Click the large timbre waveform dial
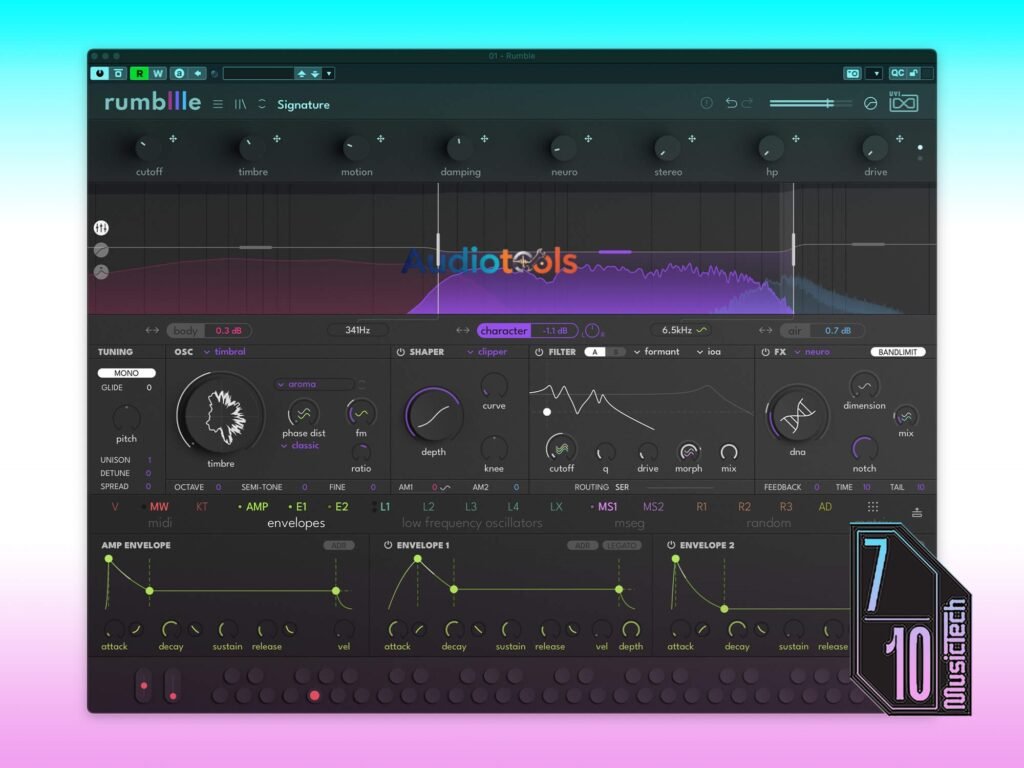 click(221, 415)
